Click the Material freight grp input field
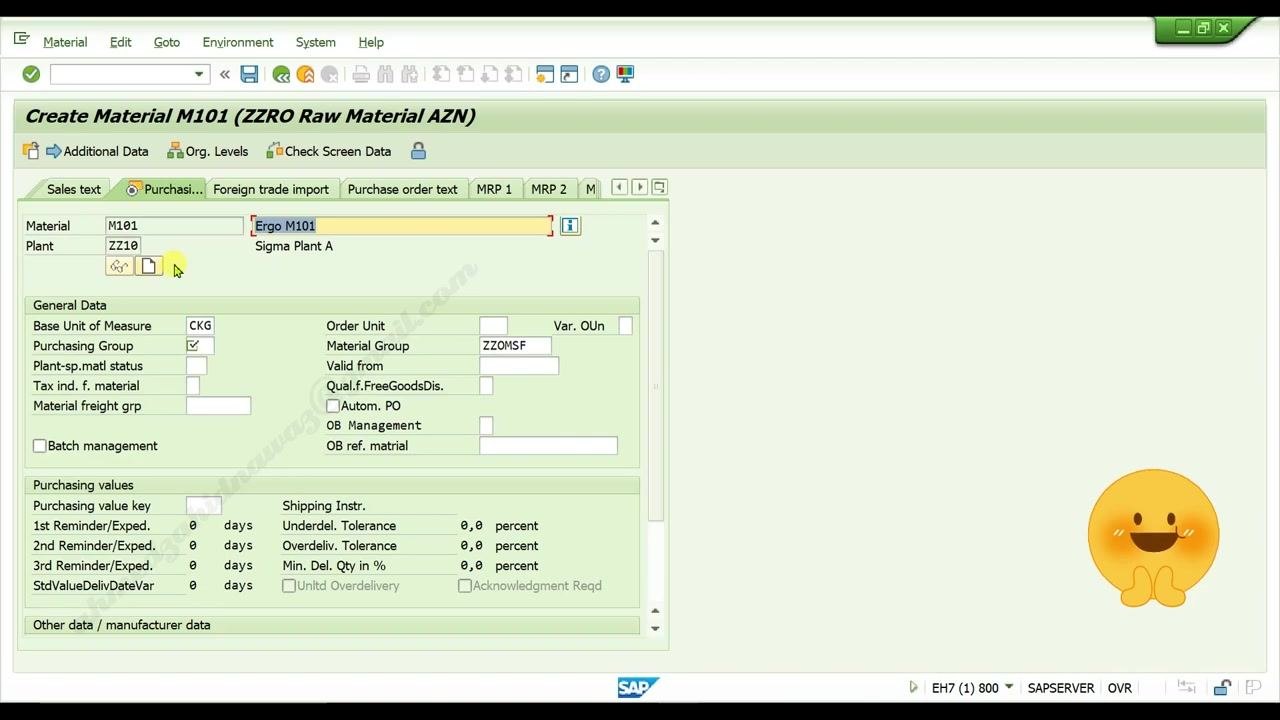Screen dimensions: 1280x720 pos(218,406)
